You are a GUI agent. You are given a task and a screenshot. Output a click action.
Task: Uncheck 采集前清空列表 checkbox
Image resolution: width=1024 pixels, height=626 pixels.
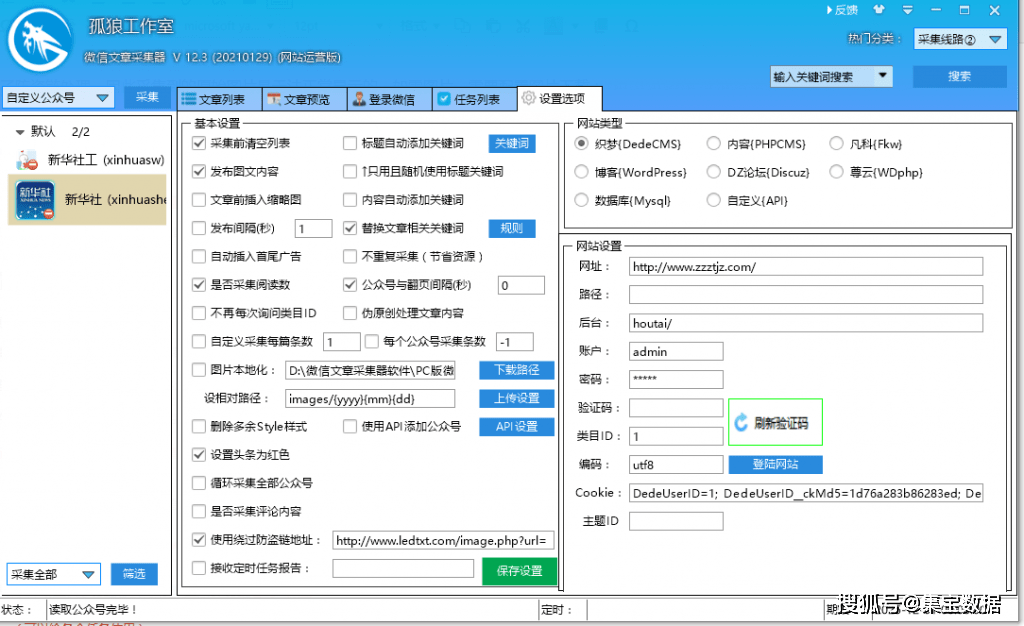coord(199,143)
